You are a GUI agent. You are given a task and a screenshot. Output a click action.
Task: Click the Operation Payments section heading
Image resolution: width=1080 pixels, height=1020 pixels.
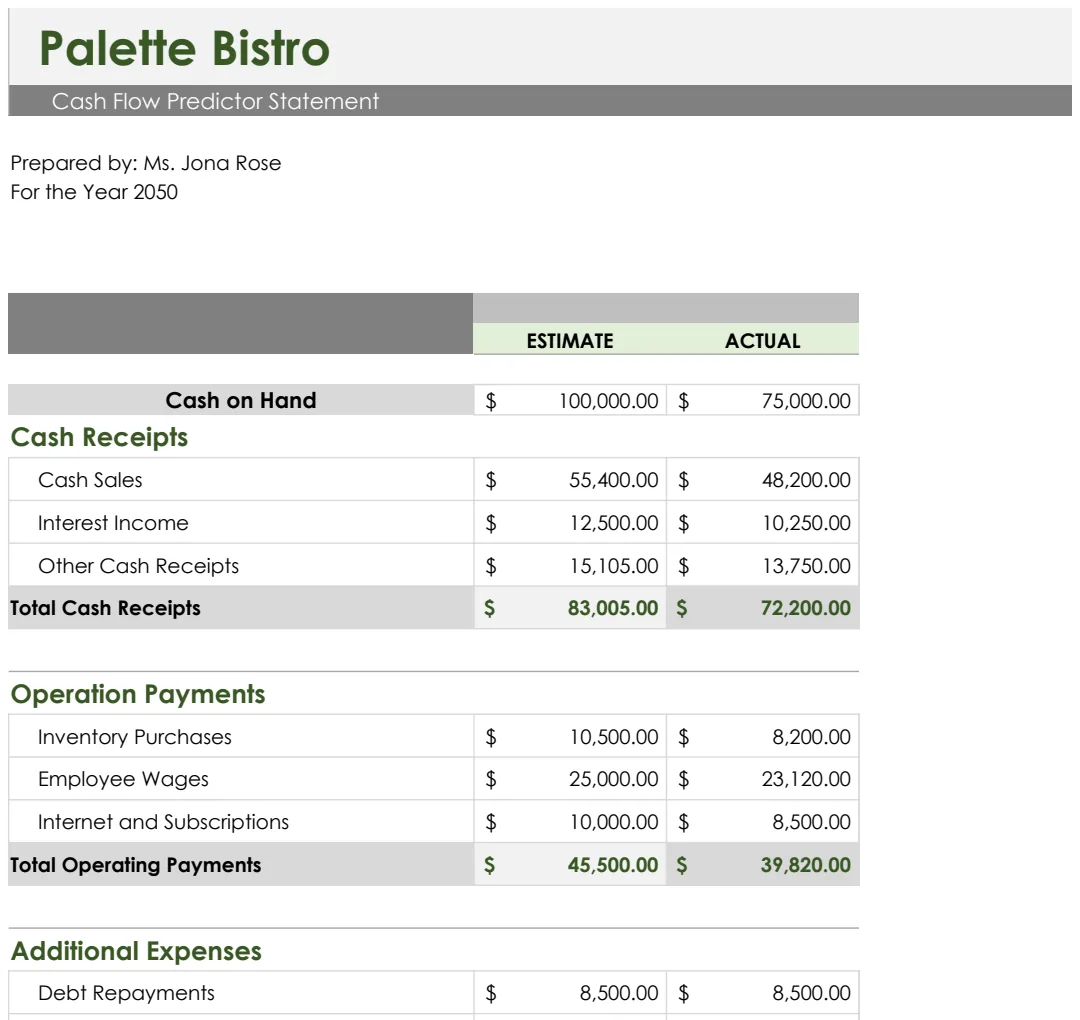coord(138,694)
